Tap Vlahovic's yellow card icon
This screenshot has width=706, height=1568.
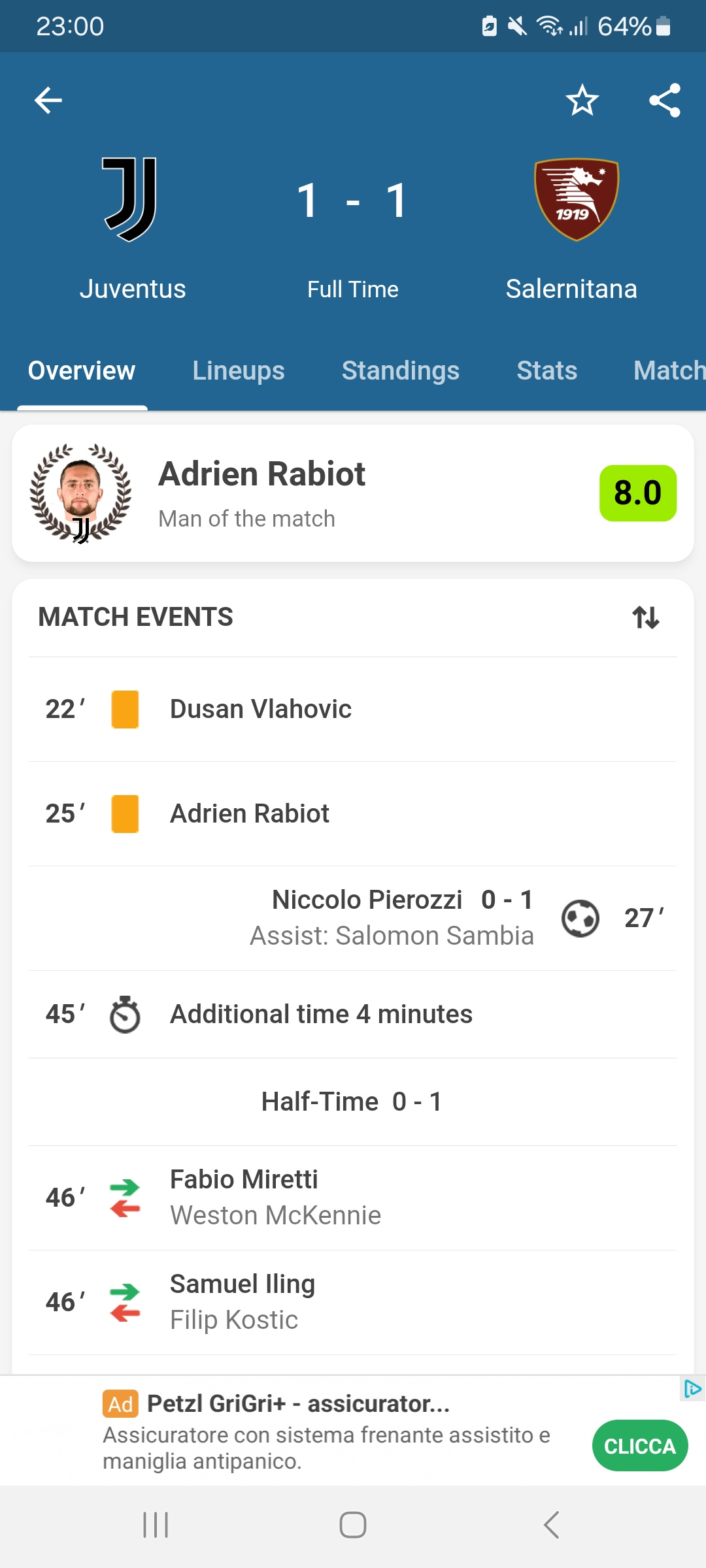click(x=125, y=710)
